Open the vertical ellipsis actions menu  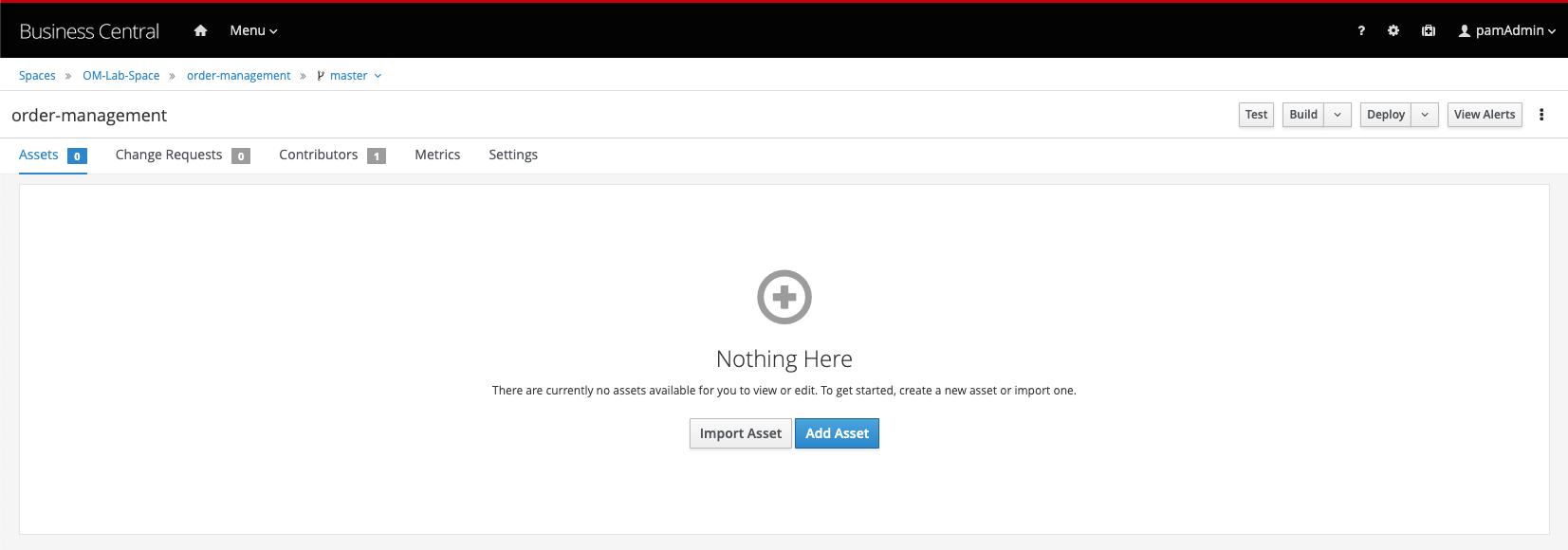(x=1541, y=115)
